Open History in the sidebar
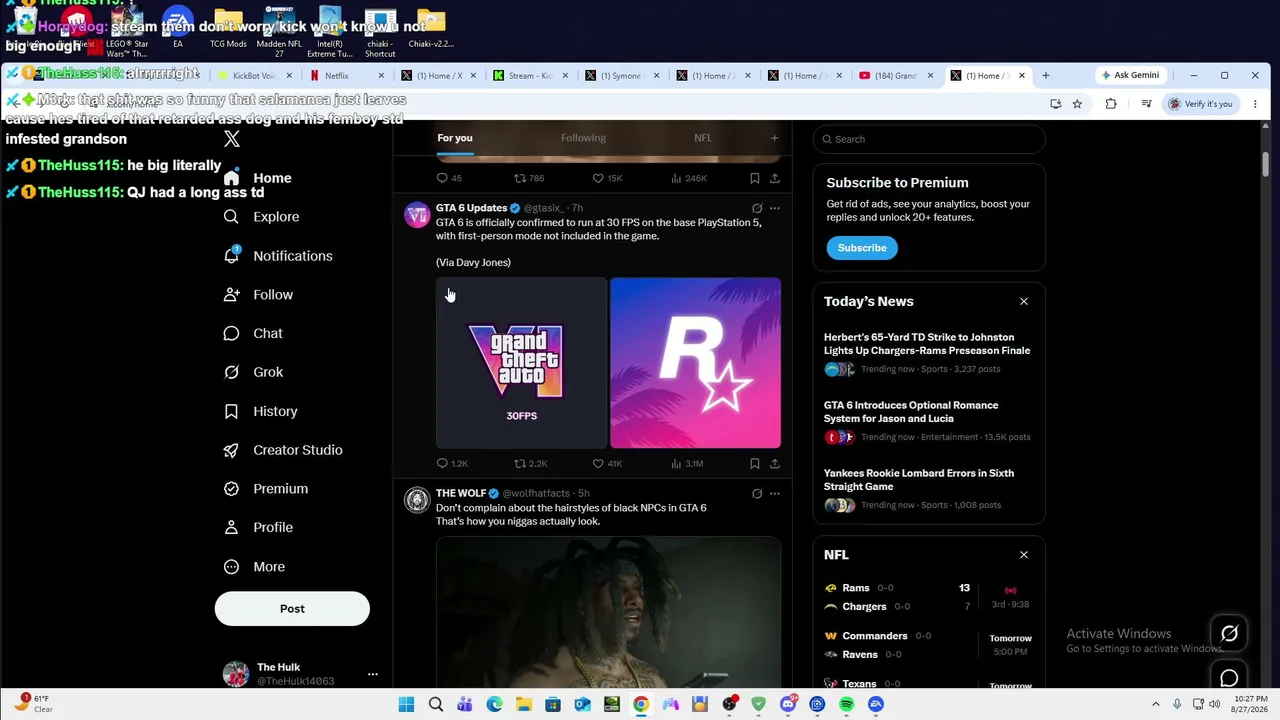 (260, 411)
